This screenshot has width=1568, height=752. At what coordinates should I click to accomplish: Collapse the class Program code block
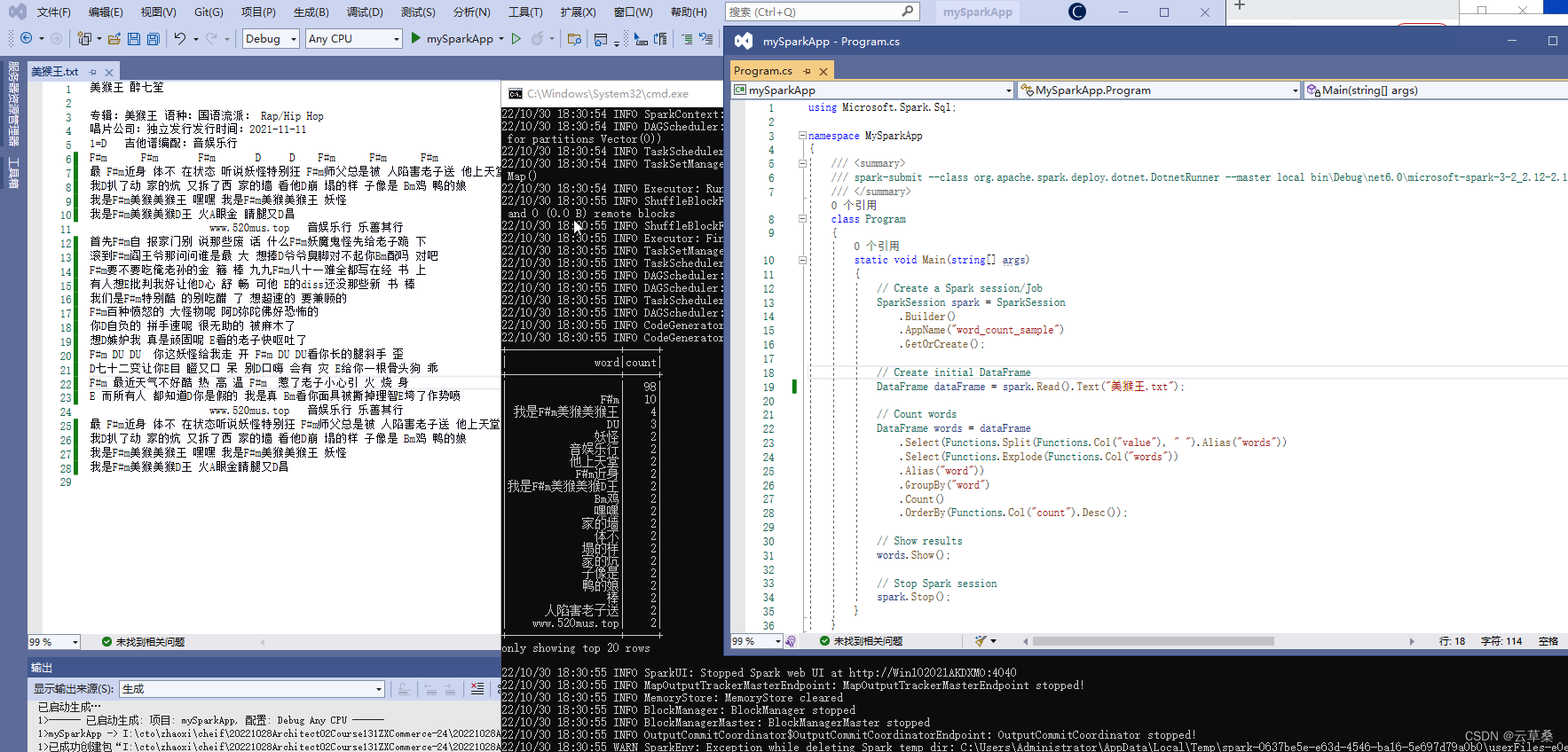(x=802, y=219)
